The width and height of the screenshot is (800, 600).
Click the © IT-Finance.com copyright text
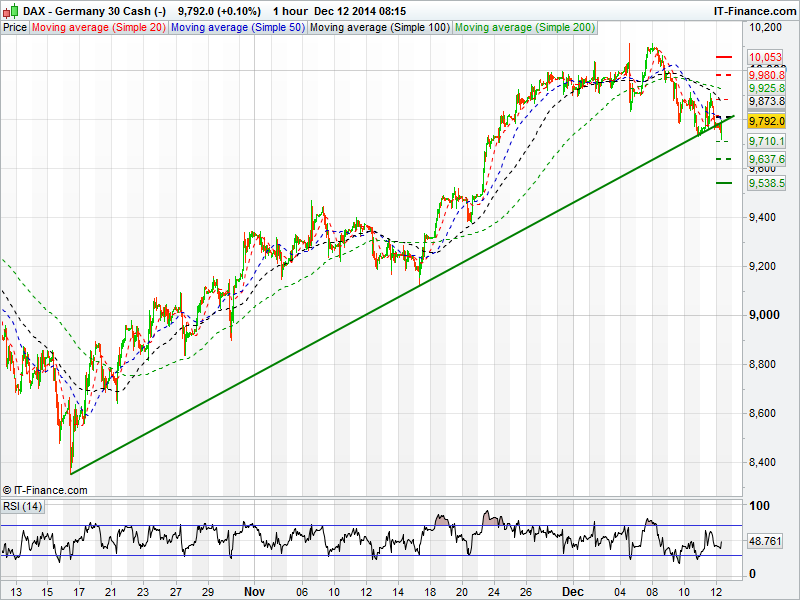pos(45,490)
